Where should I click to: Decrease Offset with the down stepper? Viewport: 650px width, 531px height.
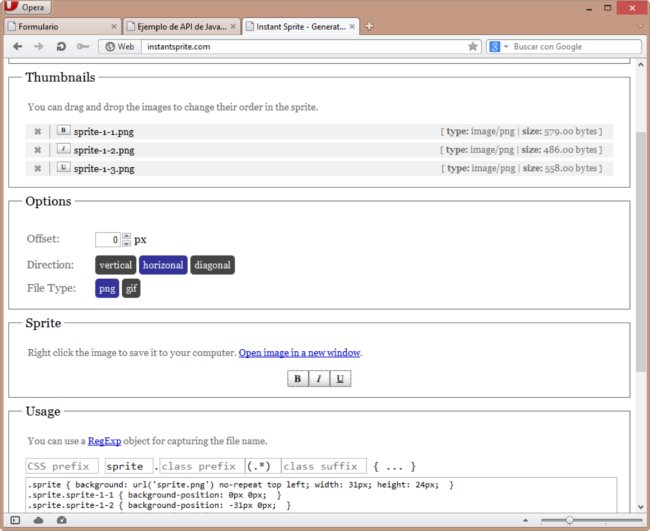coord(126,243)
